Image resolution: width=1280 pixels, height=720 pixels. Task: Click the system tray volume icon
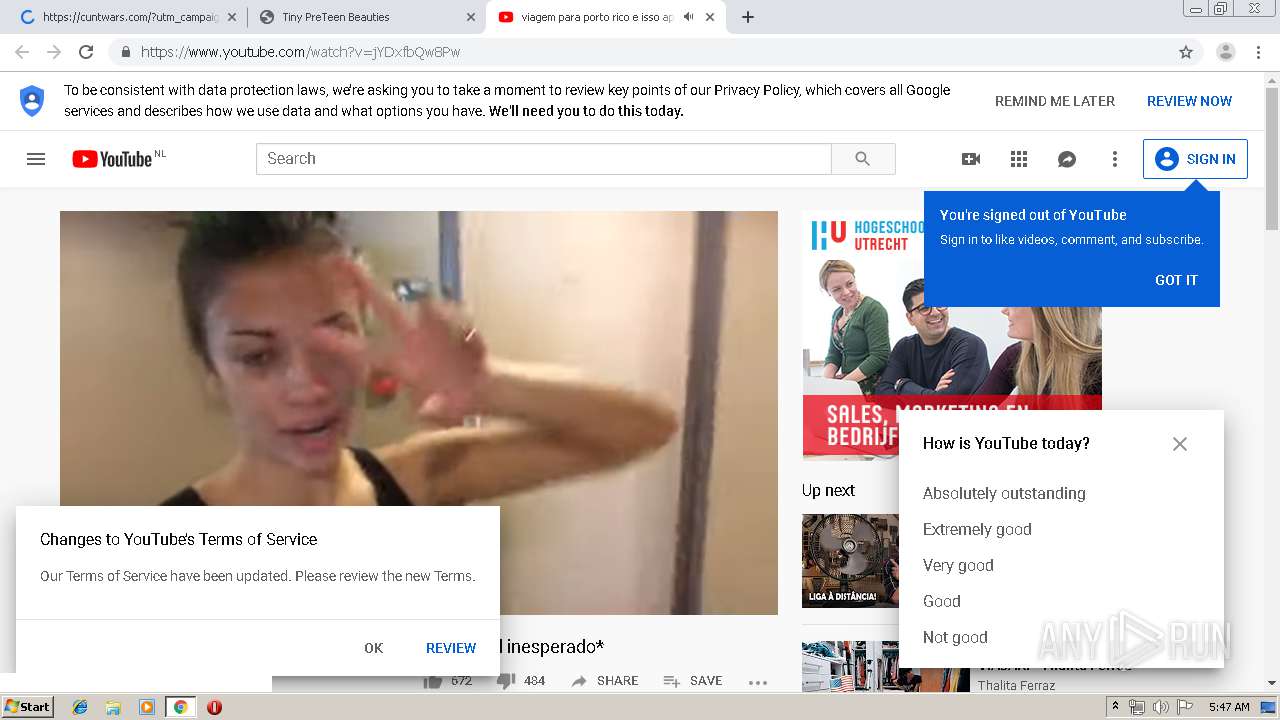pos(1160,707)
